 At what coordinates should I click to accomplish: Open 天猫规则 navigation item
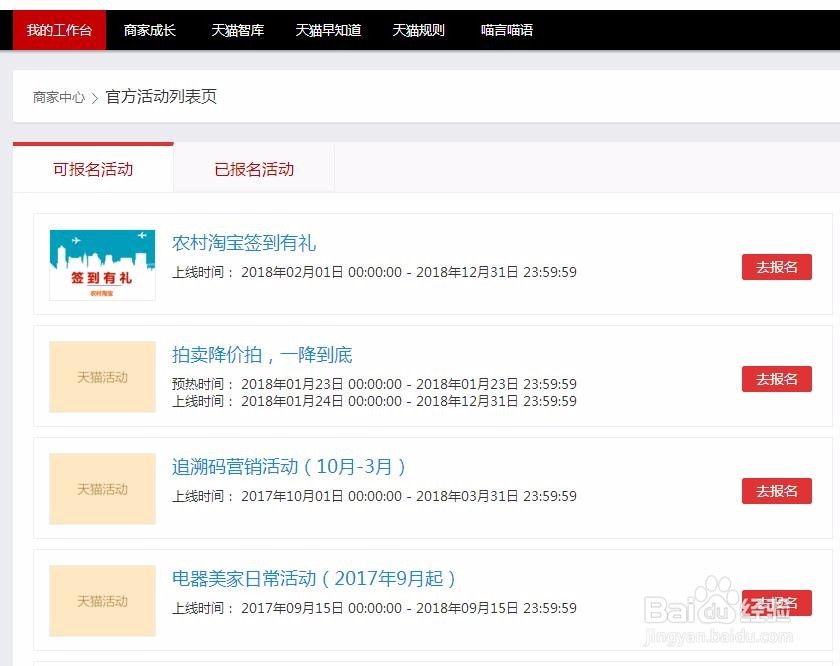(x=418, y=30)
